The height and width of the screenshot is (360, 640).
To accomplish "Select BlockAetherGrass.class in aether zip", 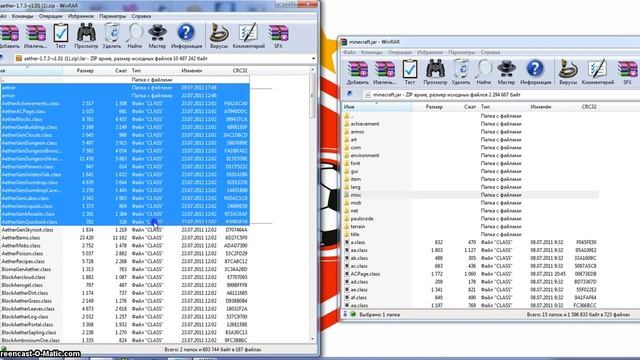I will coord(27,301).
